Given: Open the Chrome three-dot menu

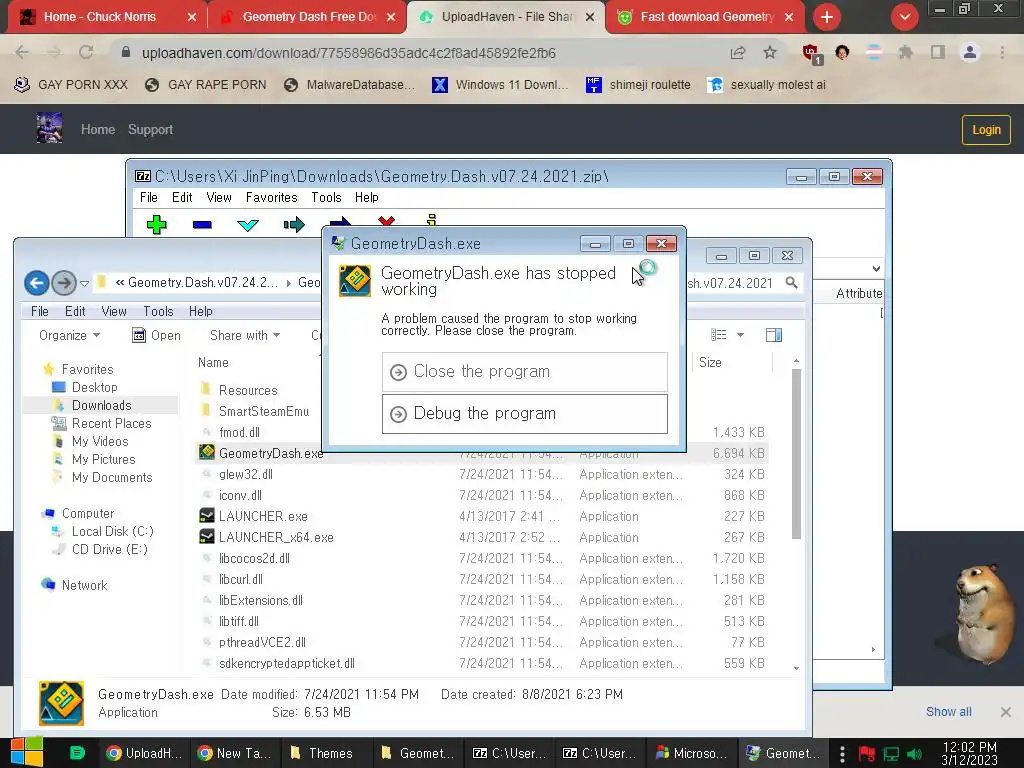Looking at the screenshot, I should point(1002,52).
